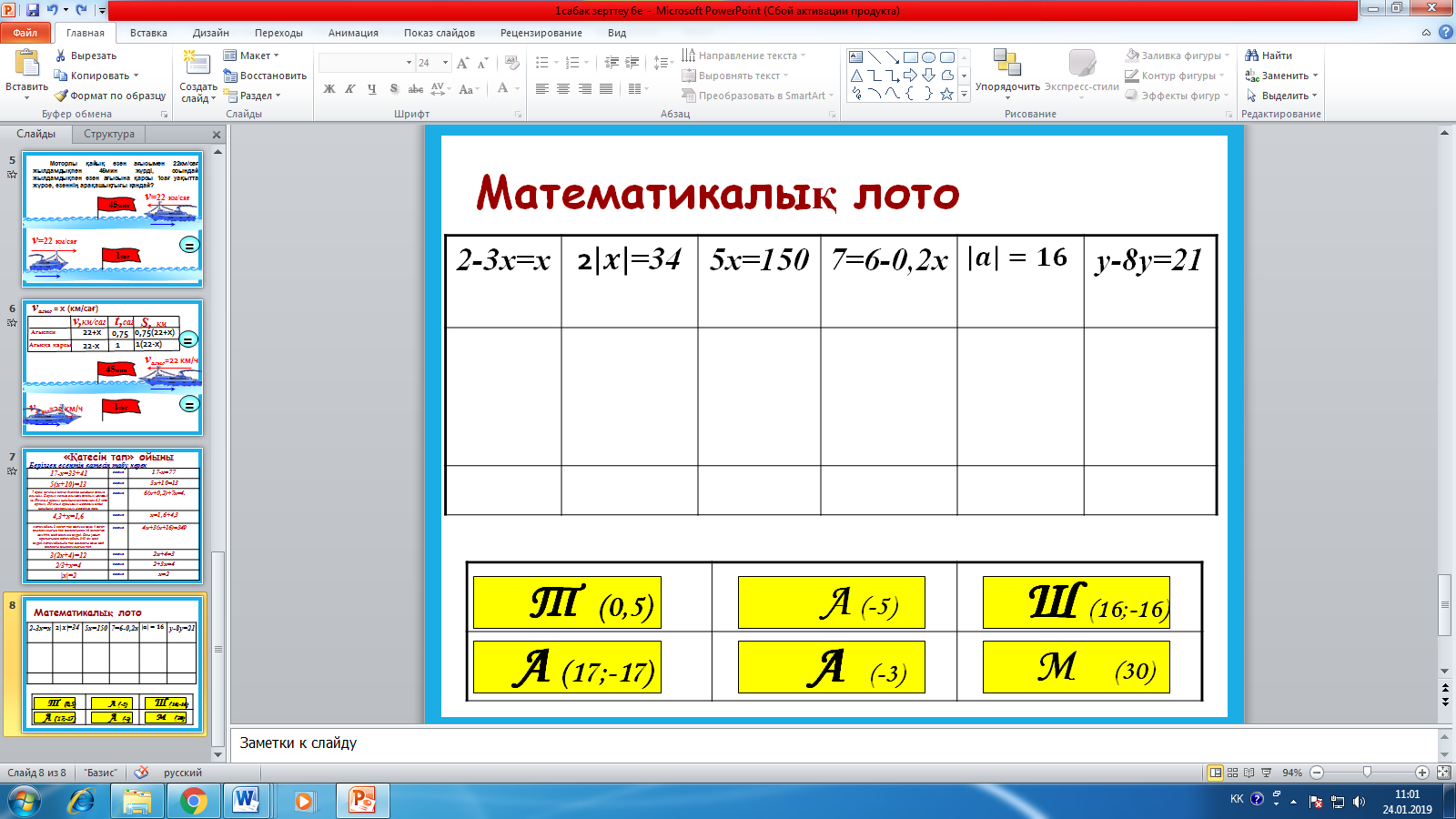
Task: Toggle strikethrough formatting (abc)
Action: click(x=415, y=88)
